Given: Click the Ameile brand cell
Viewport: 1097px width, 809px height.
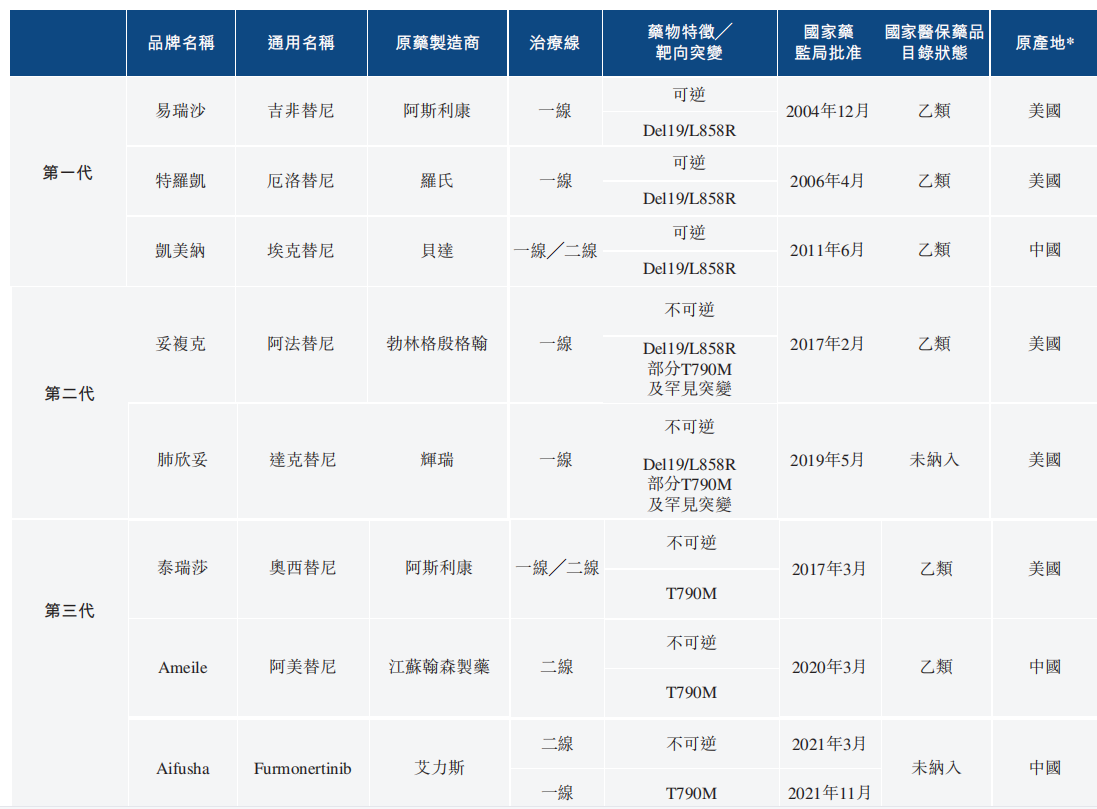Looking at the screenshot, I should tap(183, 667).
